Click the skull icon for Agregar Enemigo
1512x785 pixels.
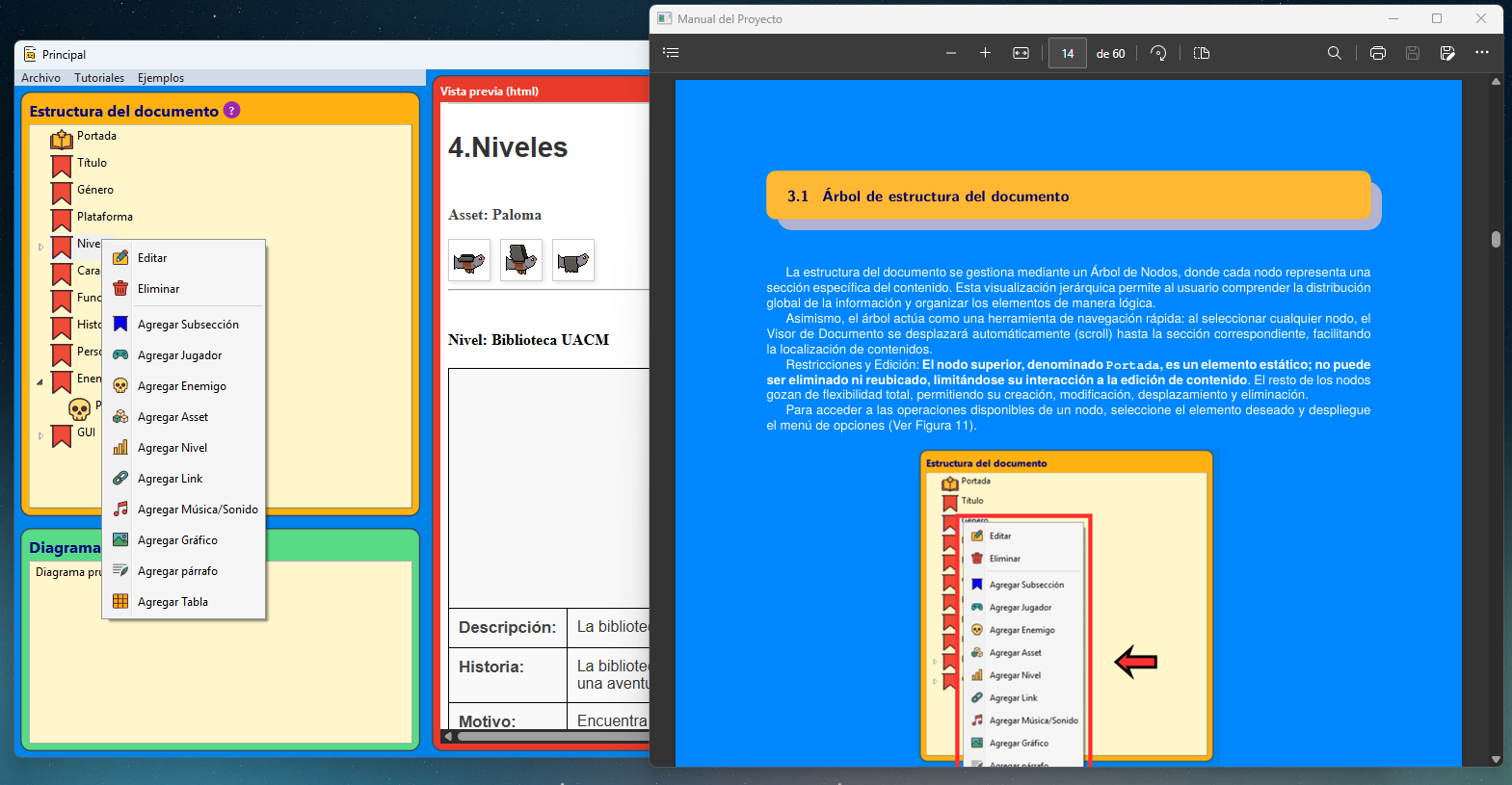coord(120,385)
